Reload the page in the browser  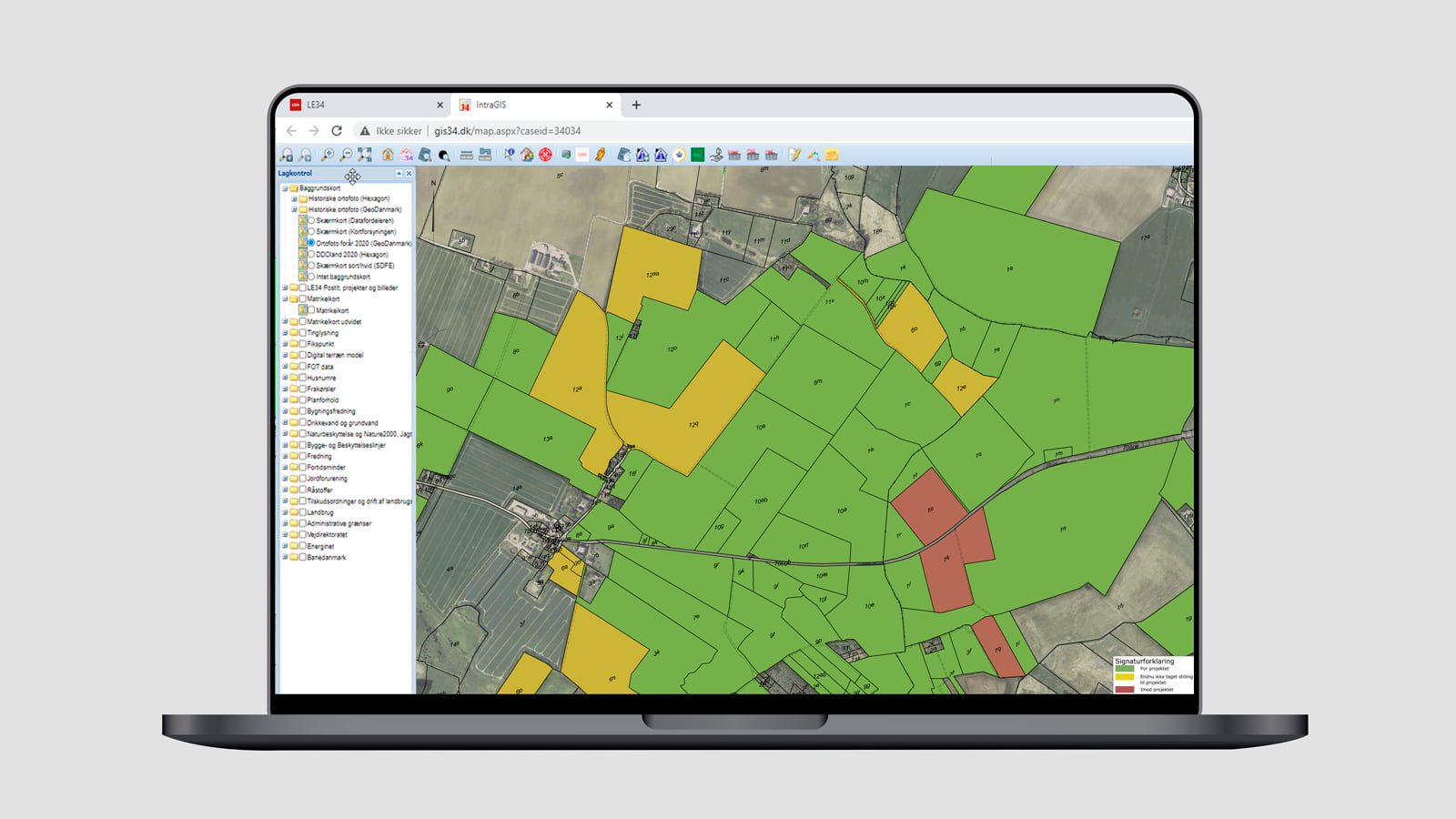coord(337,131)
